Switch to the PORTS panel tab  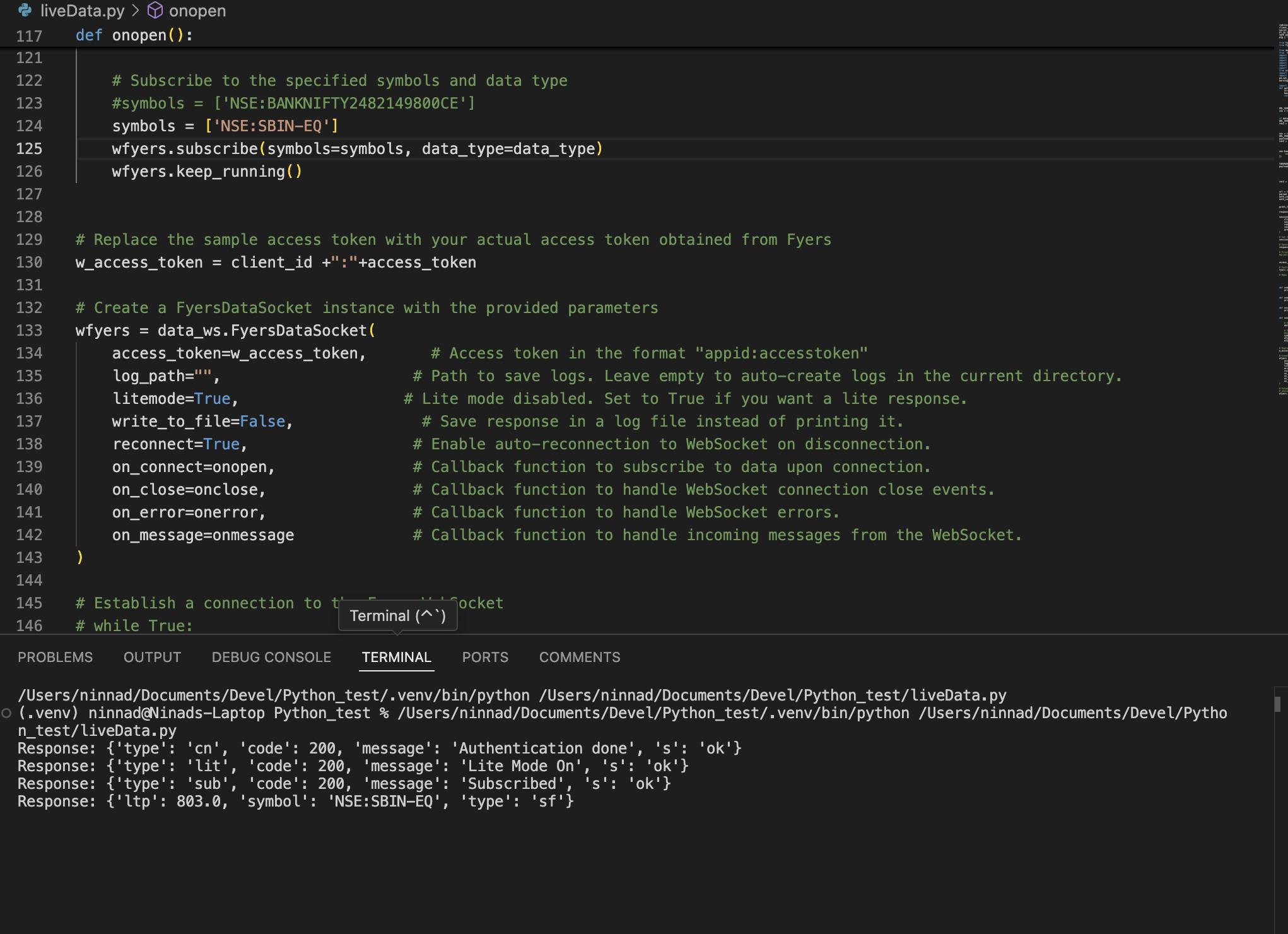(485, 657)
